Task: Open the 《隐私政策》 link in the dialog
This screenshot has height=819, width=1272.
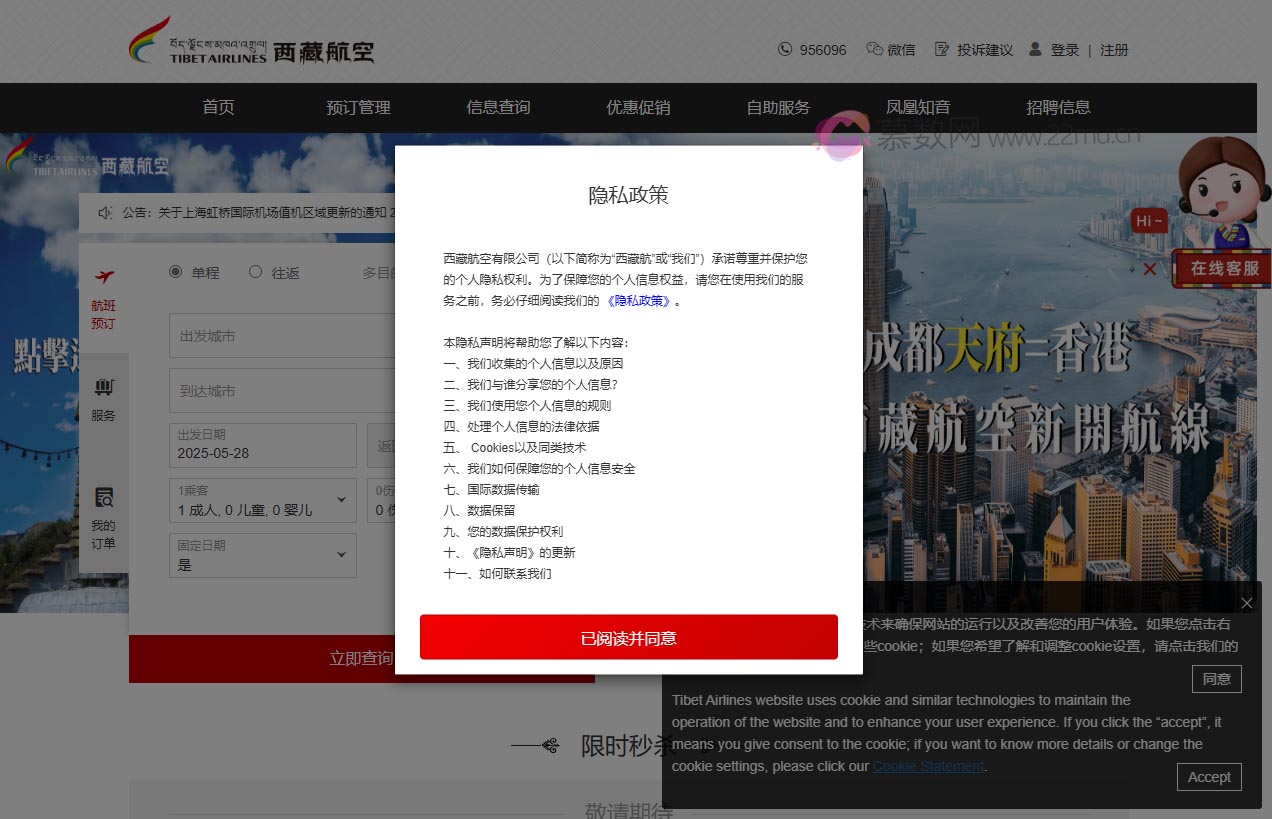Action: [x=640, y=300]
